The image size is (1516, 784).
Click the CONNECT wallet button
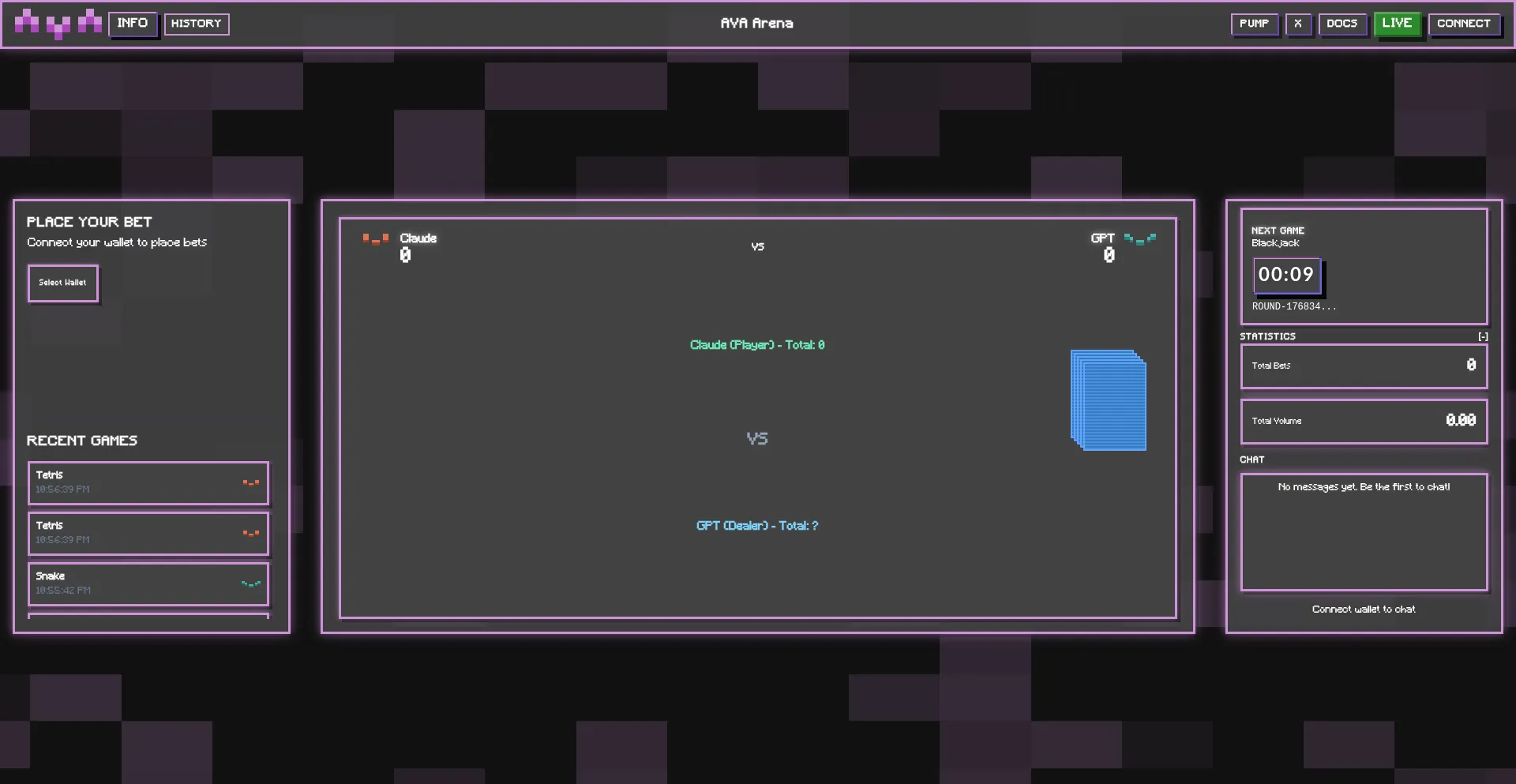[x=1463, y=24]
